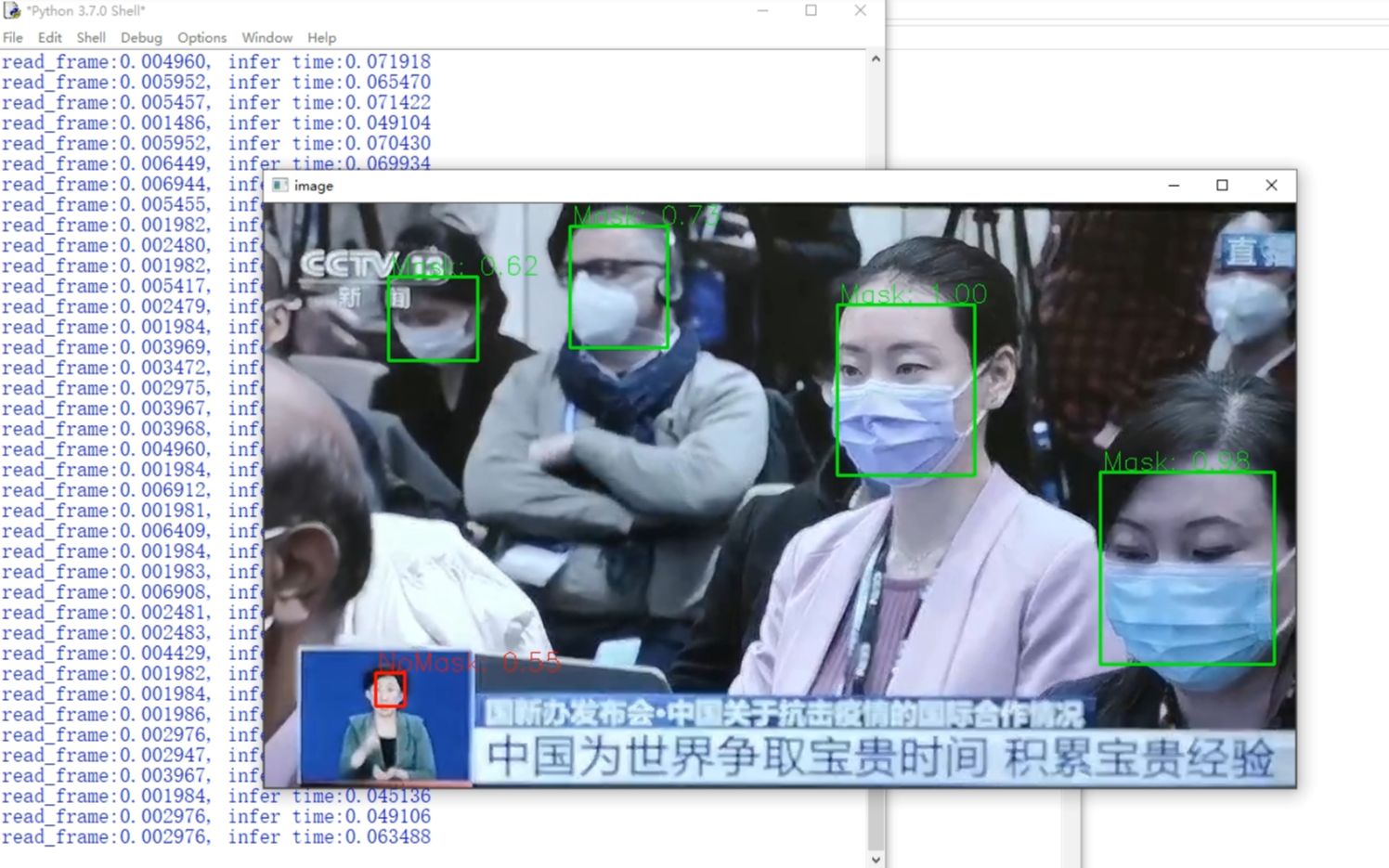Open the Help menu
The height and width of the screenshot is (868, 1389).
(321, 38)
